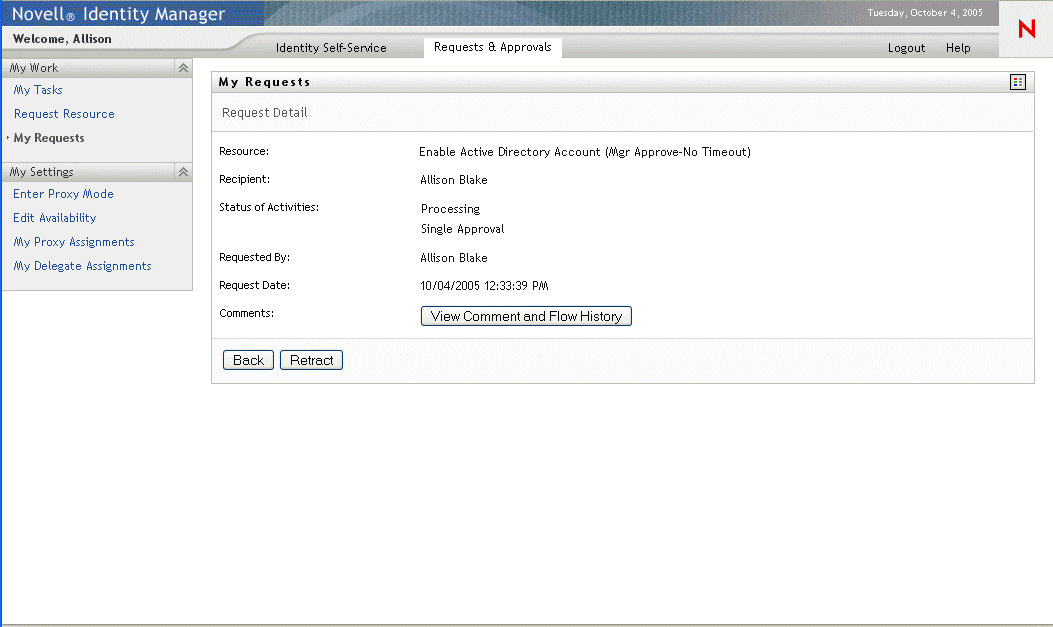The height and width of the screenshot is (627, 1053).
Task: Click the Resource: field label
Action: pos(244,152)
